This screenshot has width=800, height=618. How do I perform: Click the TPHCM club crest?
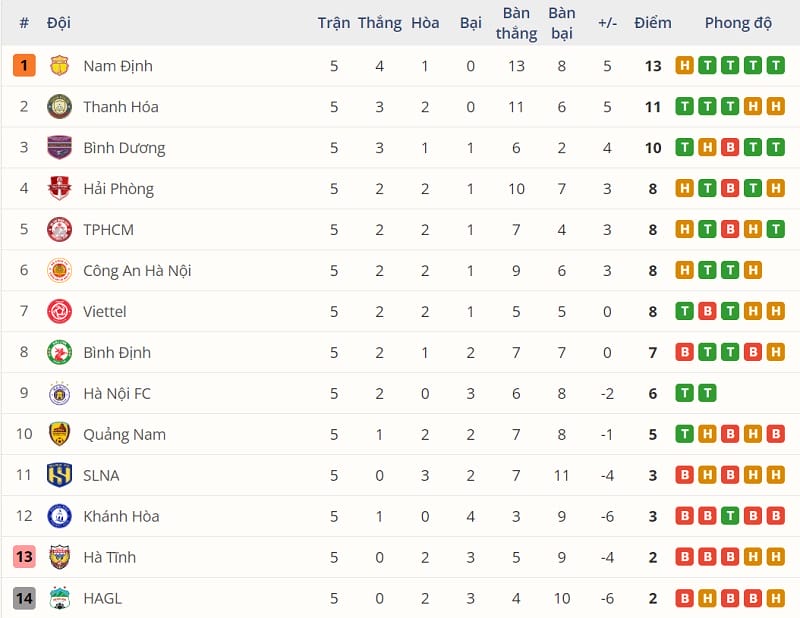click(x=60, y=230)
